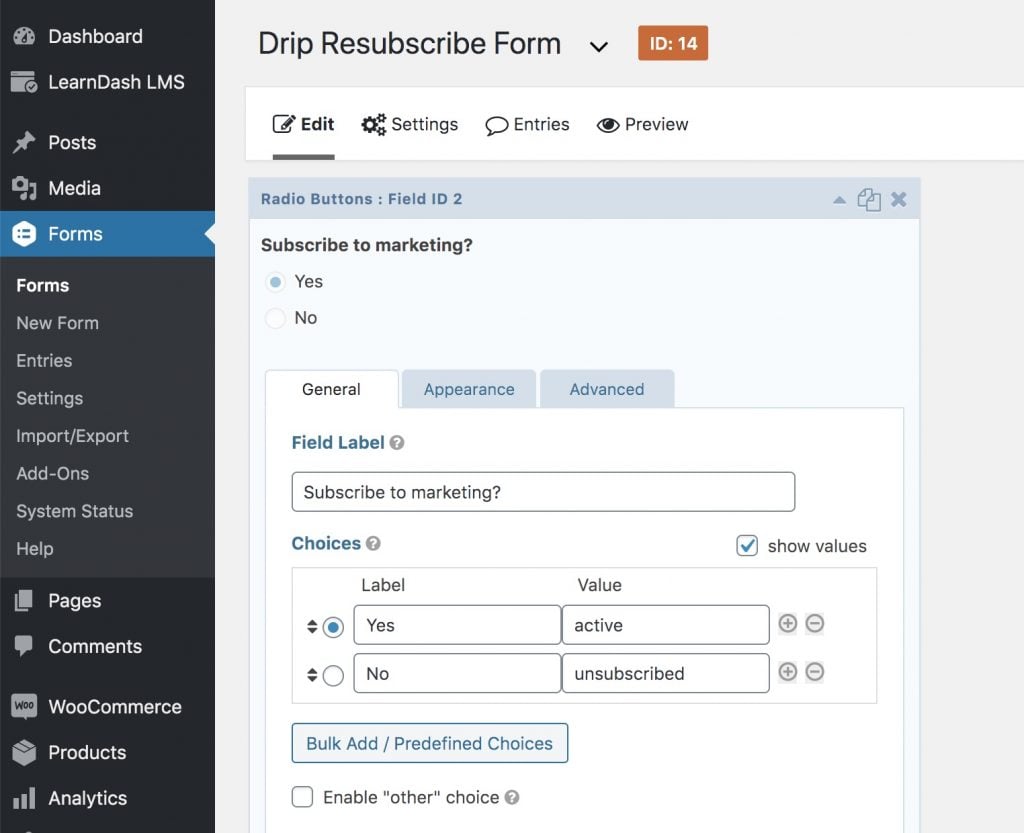Enable the "other" choice checkbox
Screen dimensions: 1024x833
pyautogui.click(x=302, y=797)
